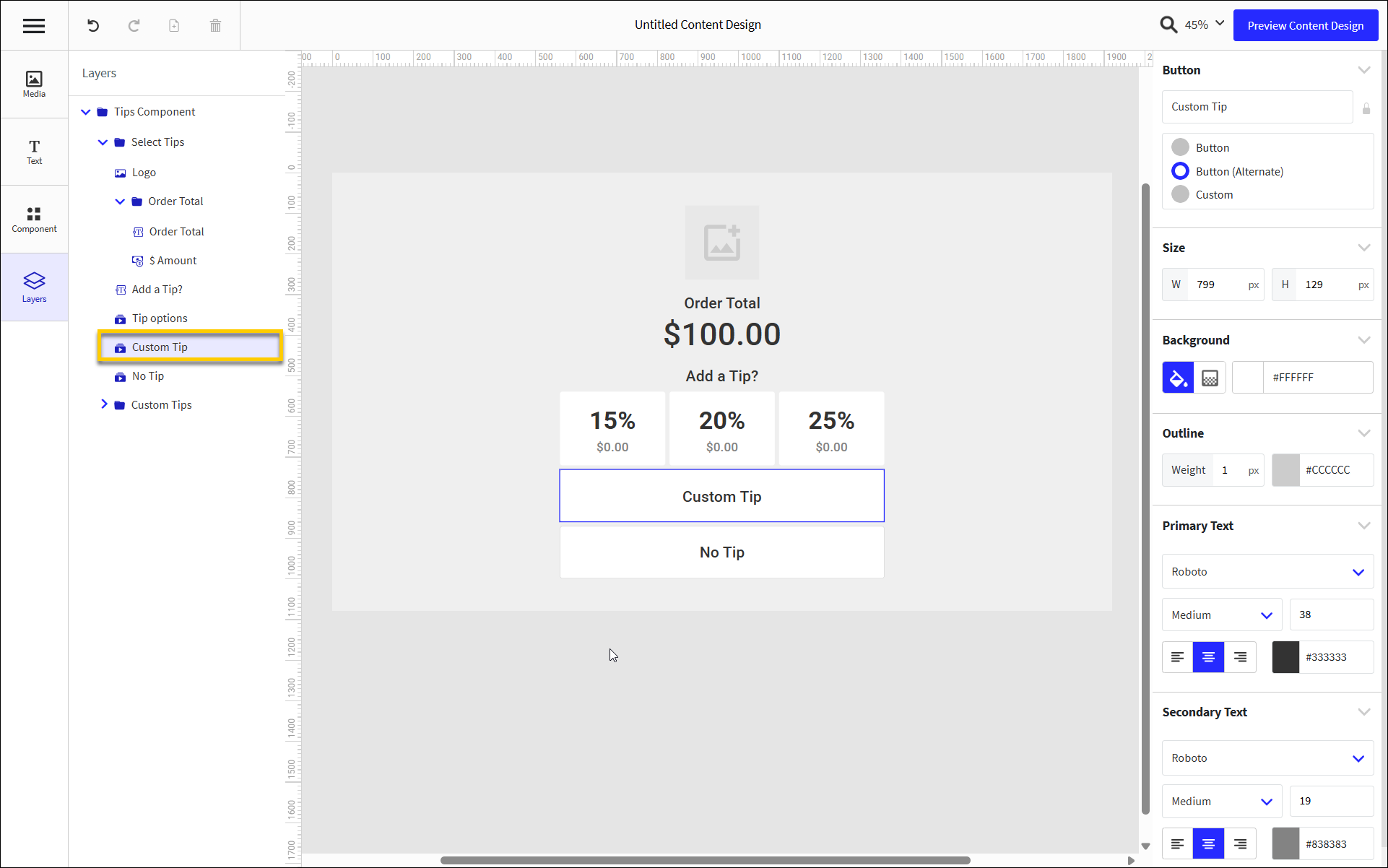This screenshot has height=868, width=1388.
Task: Collapse the Background section
Action: coord(1363,340)
